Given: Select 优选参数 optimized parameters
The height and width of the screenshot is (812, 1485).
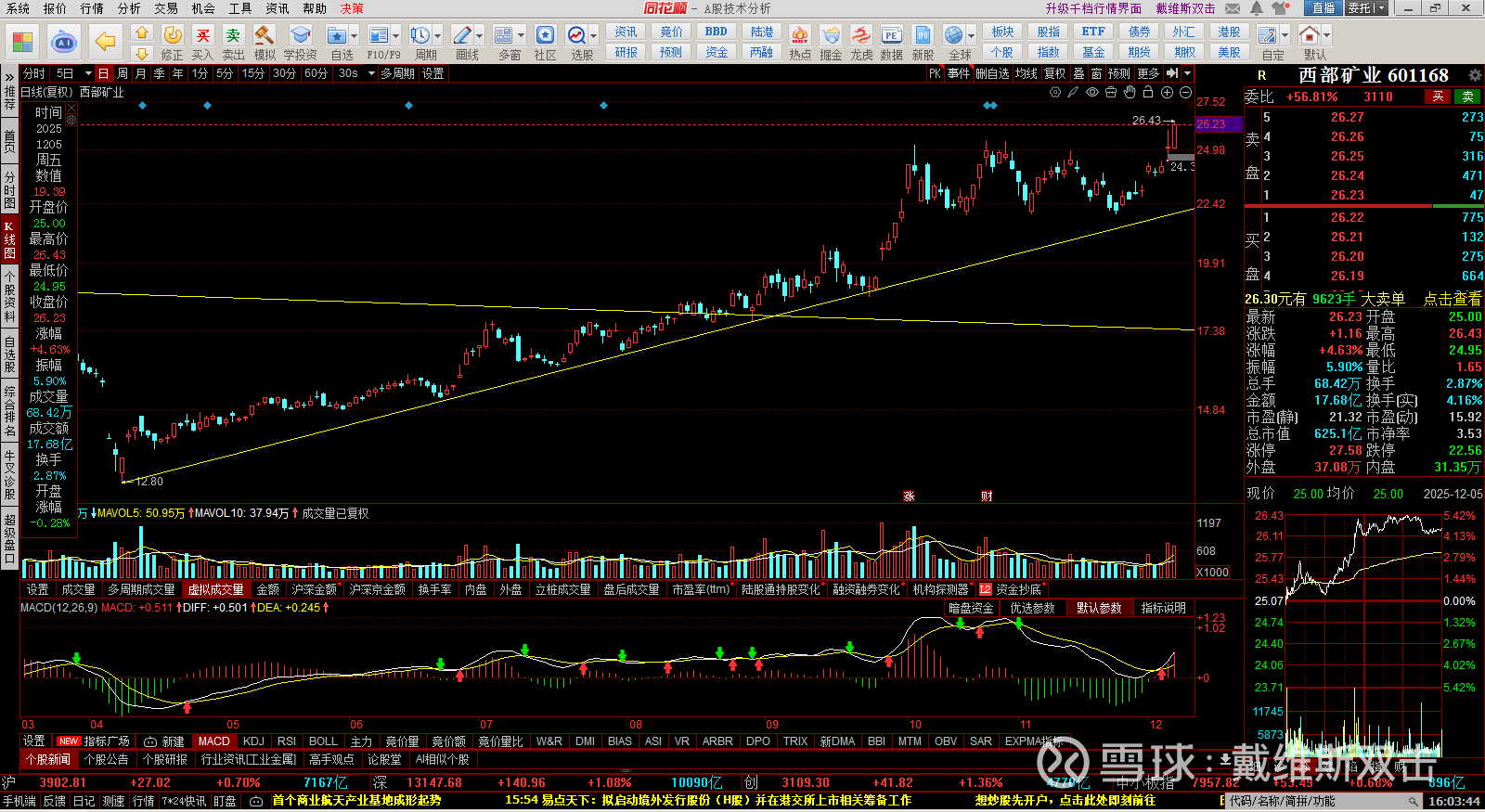Looking at the screenshot, I should (1032, 608).
